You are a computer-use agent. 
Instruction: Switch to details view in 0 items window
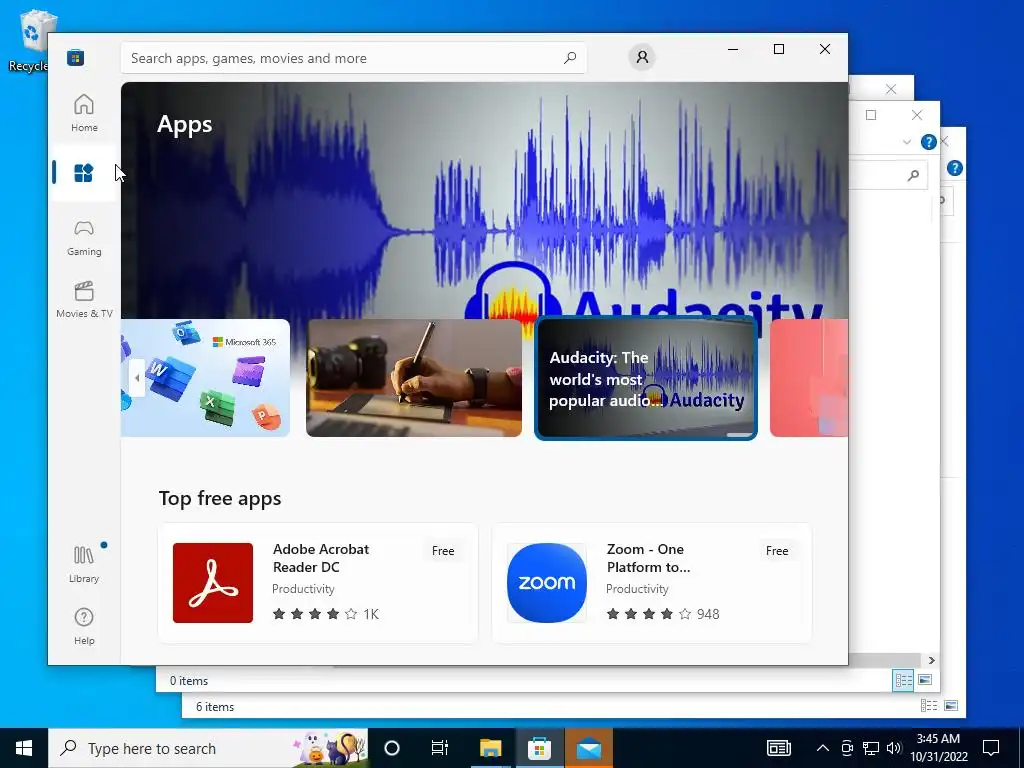(x=904, y=680)
